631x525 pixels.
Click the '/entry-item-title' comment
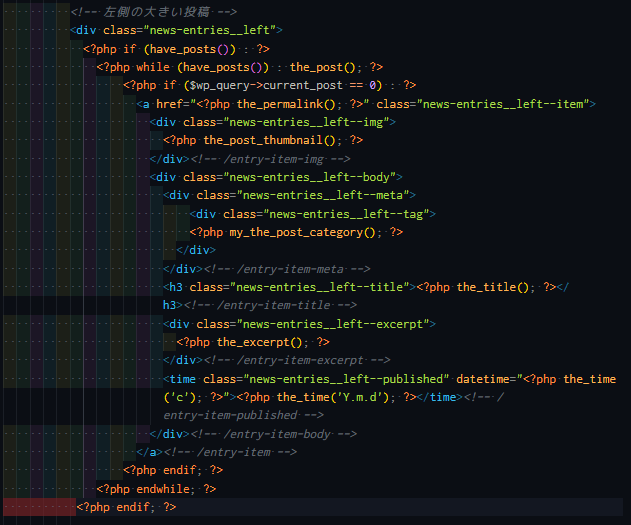(x=270, y=305)
